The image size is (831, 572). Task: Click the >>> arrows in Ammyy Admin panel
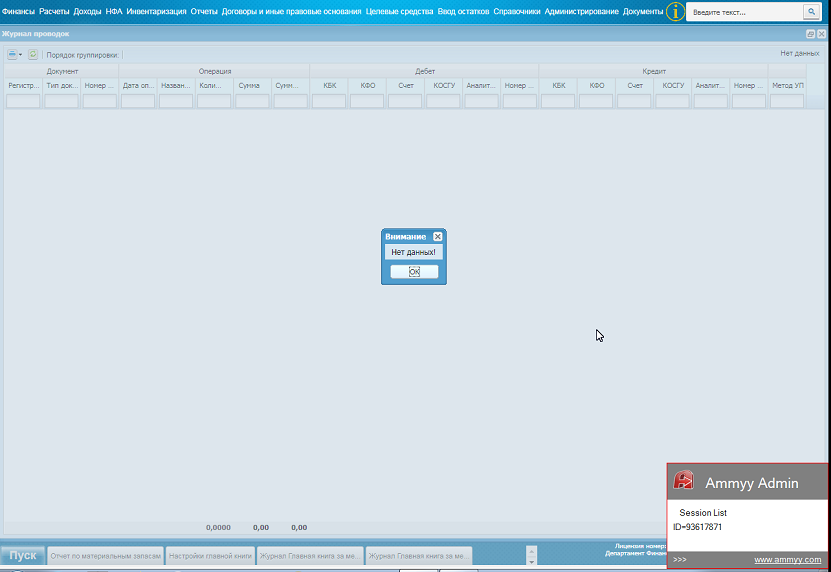tap(679, 559)
